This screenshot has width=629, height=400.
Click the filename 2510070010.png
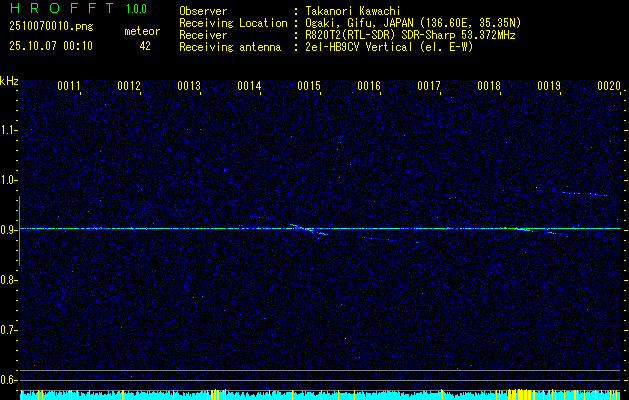tap(51, 27)
